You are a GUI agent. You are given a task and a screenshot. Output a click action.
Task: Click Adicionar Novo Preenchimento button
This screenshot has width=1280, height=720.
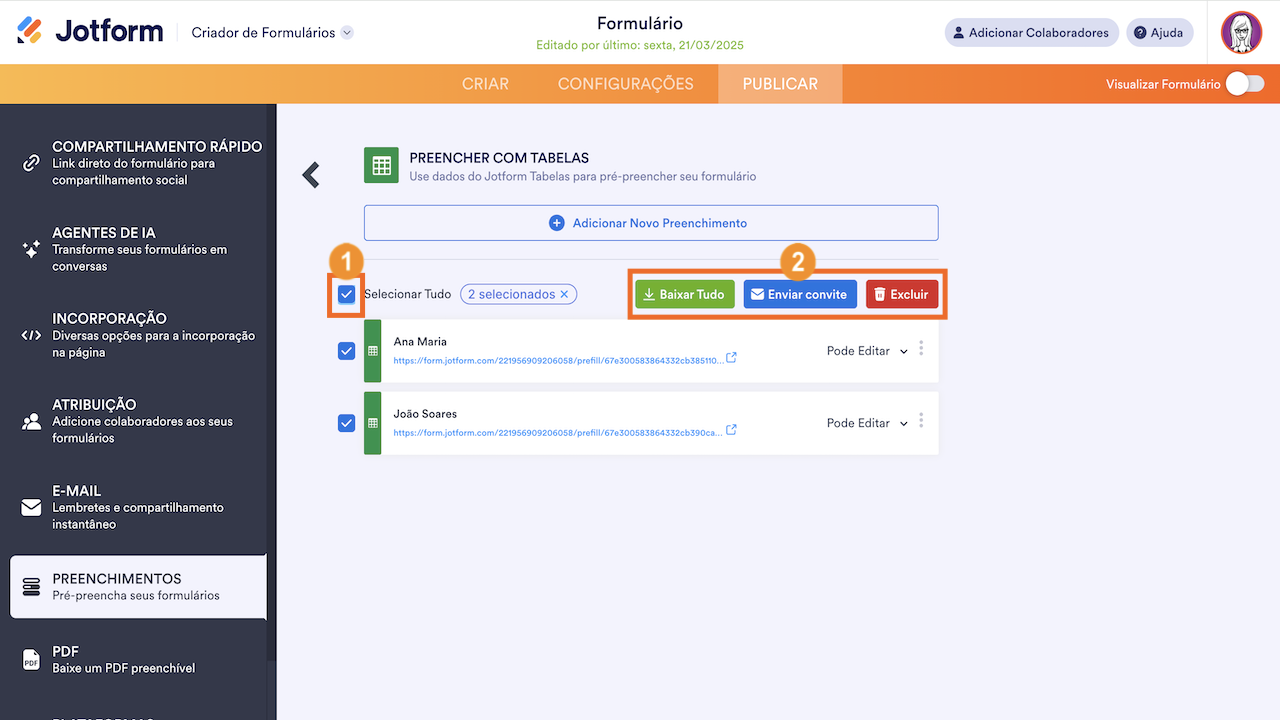pos(651,223)
